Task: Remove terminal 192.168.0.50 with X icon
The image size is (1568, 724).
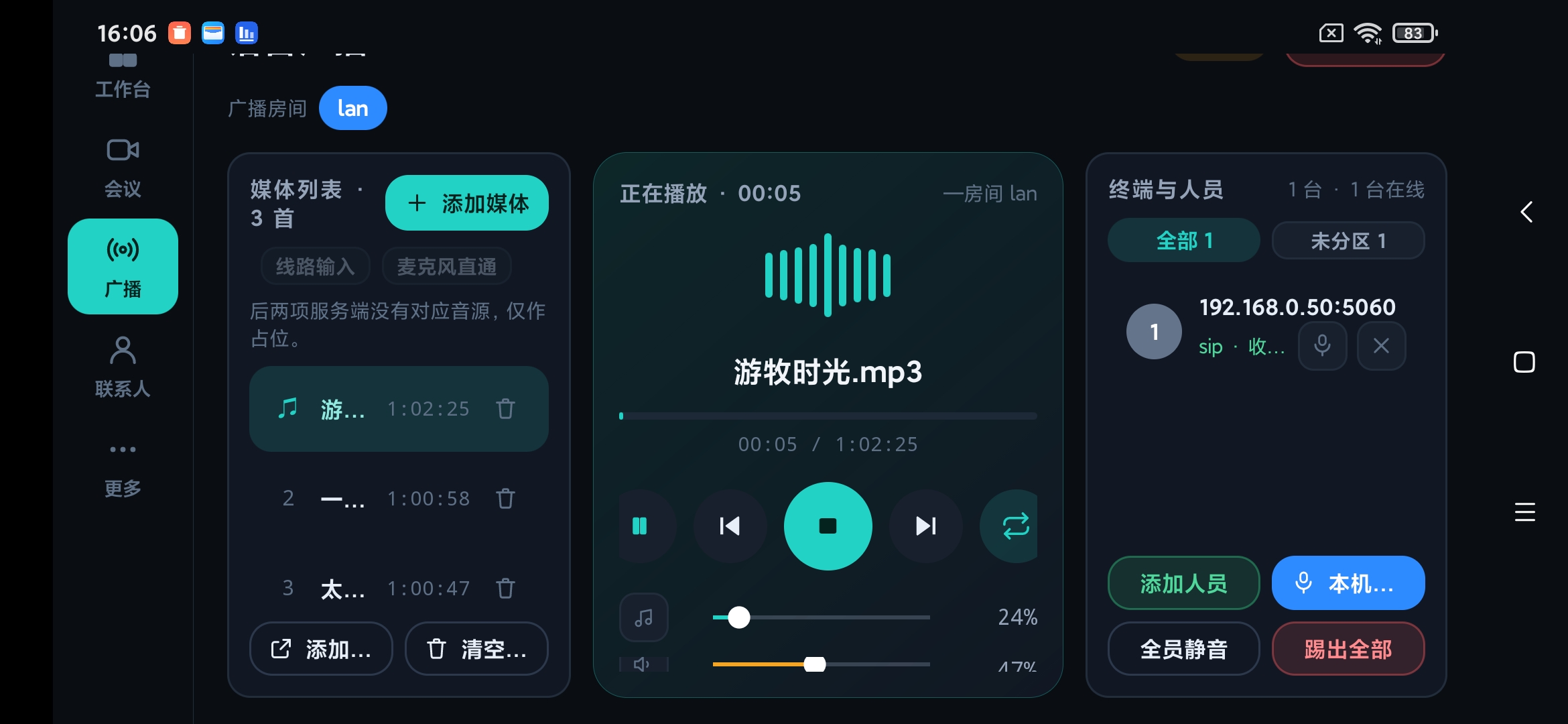Action: [x=1381, y=346]
